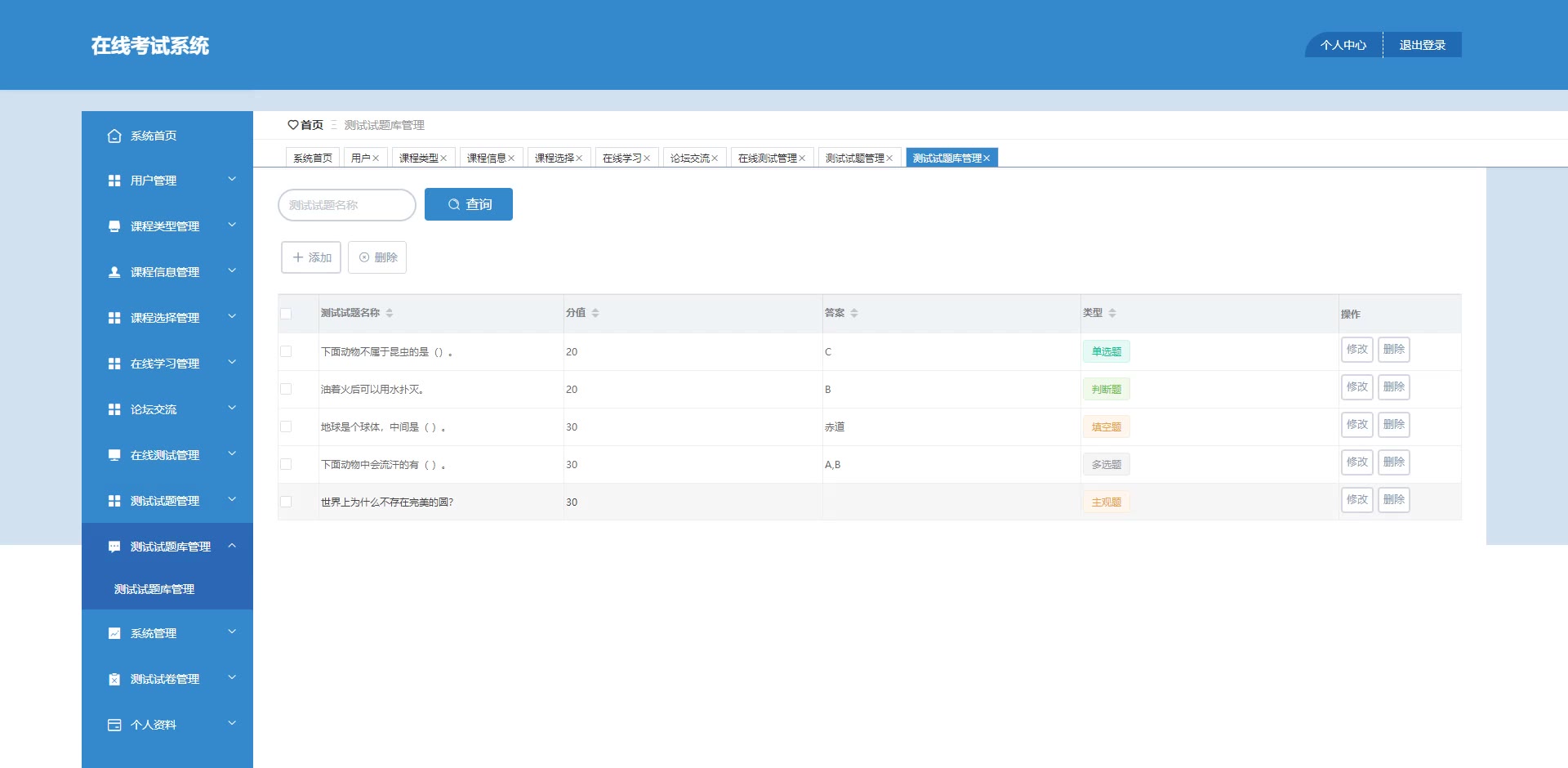The image size is (1568, 768).
Task: Close the 课程信息 tab with its X
Action: (511, 159)
